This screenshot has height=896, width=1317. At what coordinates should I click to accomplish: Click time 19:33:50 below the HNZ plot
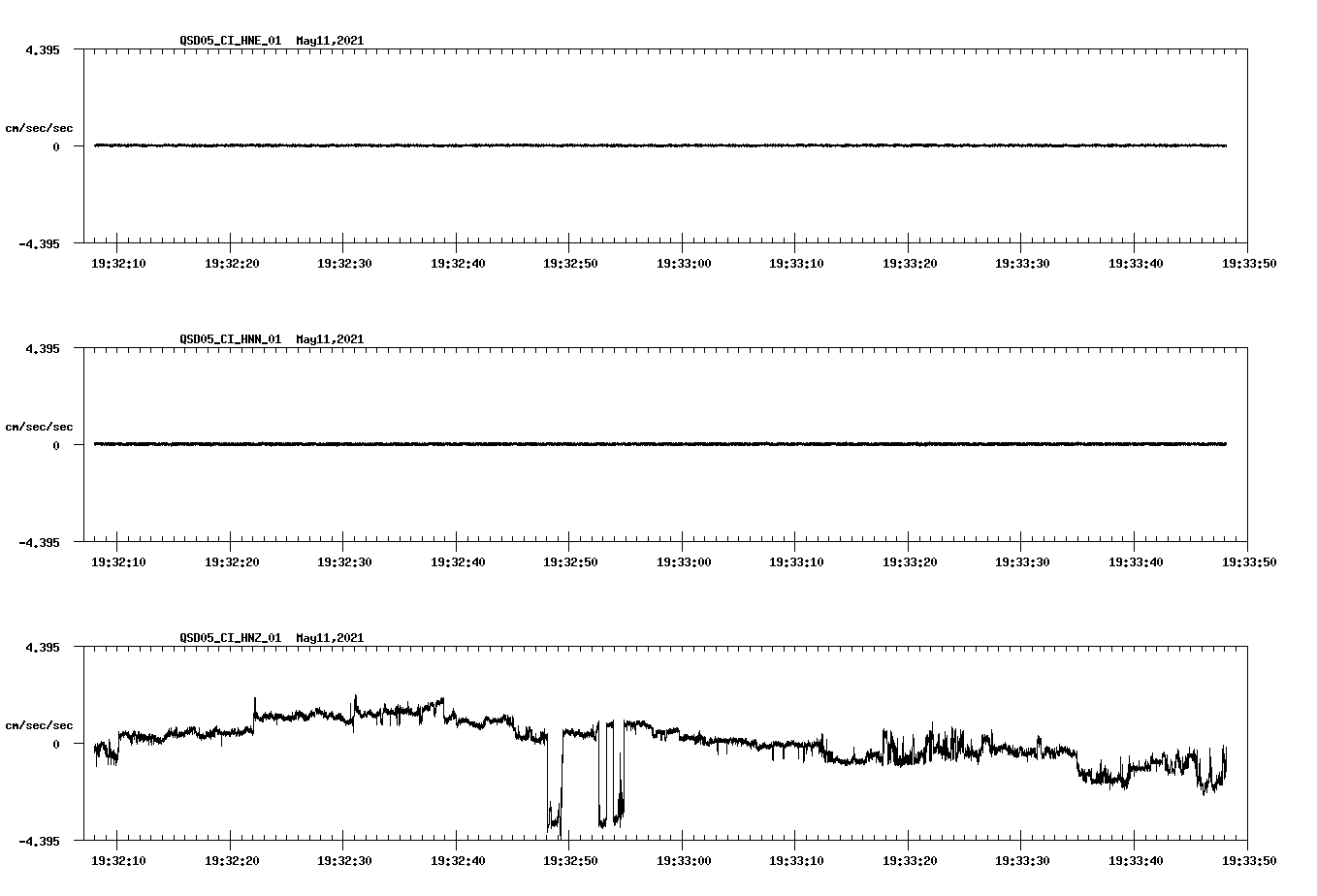coord(1248,861)
